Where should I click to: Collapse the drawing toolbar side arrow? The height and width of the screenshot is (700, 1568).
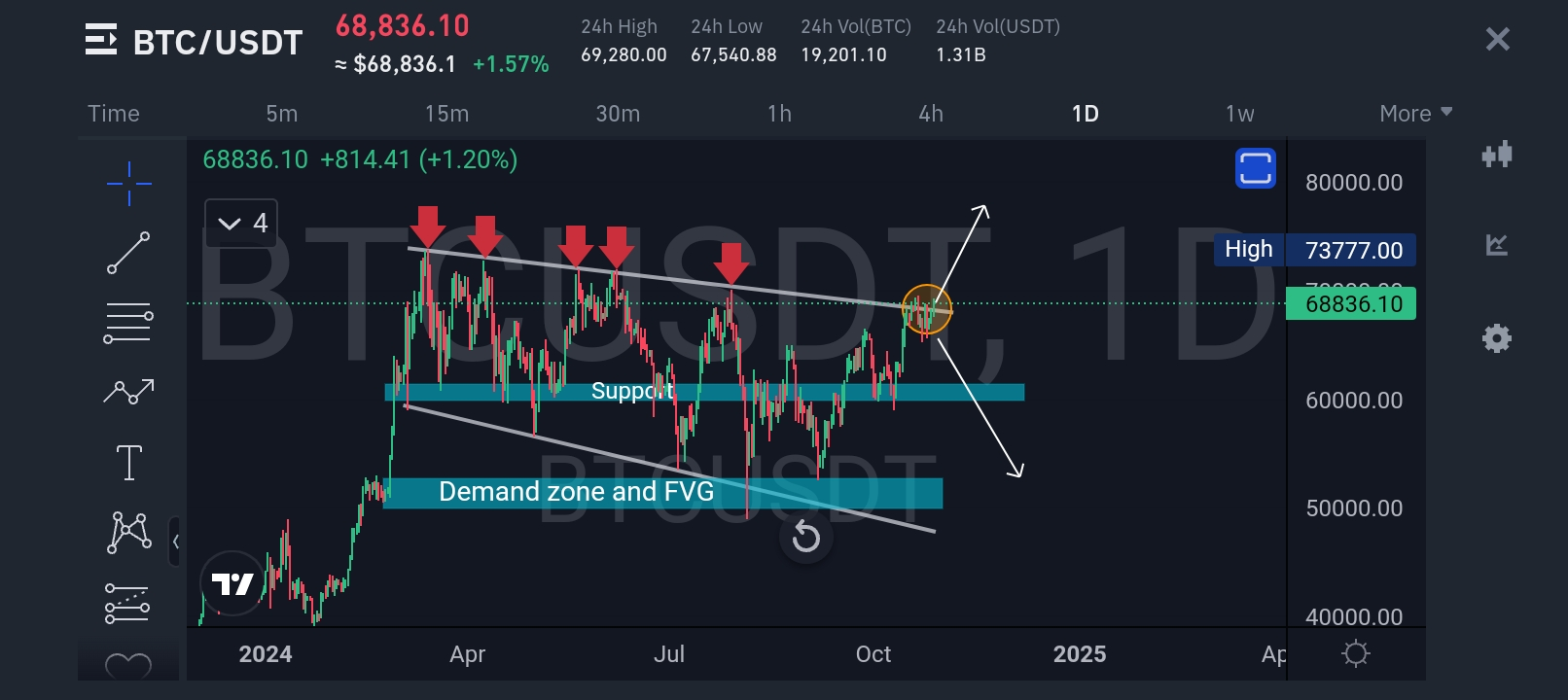pyautogui.click(x=175, y=542)
